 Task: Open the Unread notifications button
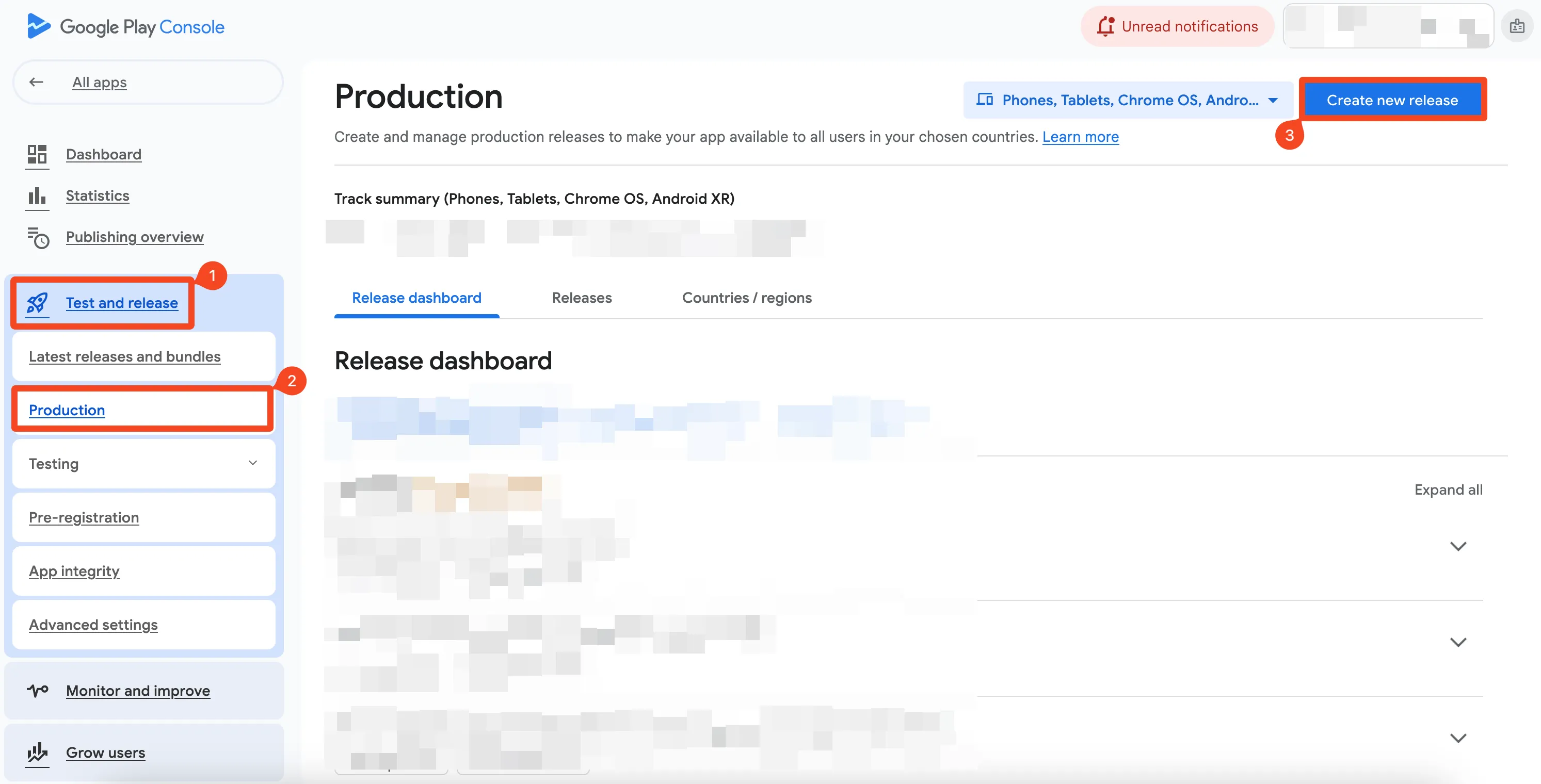1177,26
